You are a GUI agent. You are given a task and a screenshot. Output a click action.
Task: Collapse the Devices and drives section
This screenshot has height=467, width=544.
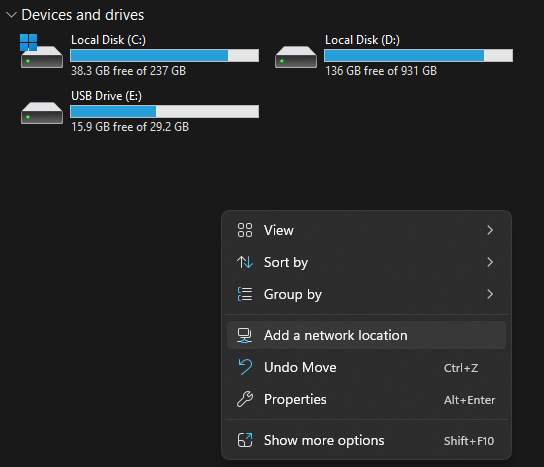click(x=11, y=15)
